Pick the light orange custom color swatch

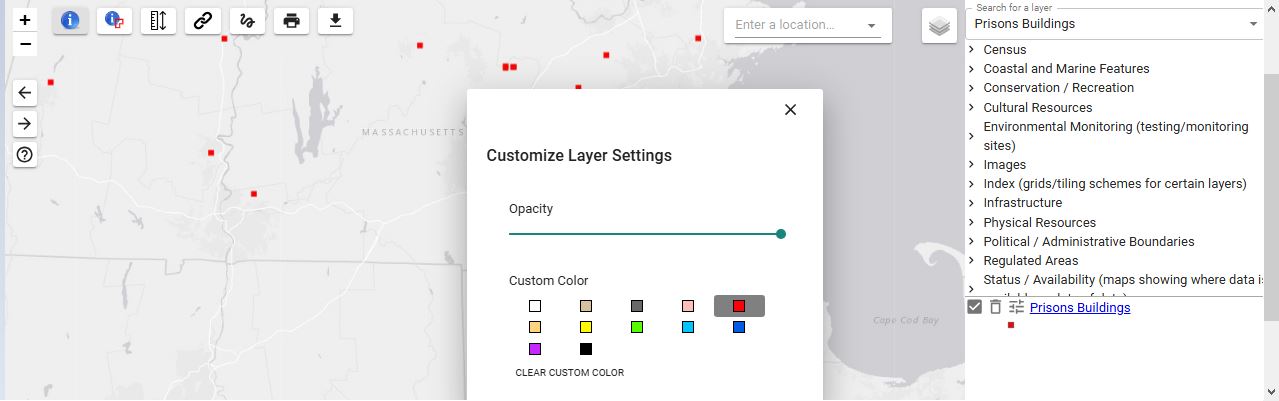coord(535,327)
